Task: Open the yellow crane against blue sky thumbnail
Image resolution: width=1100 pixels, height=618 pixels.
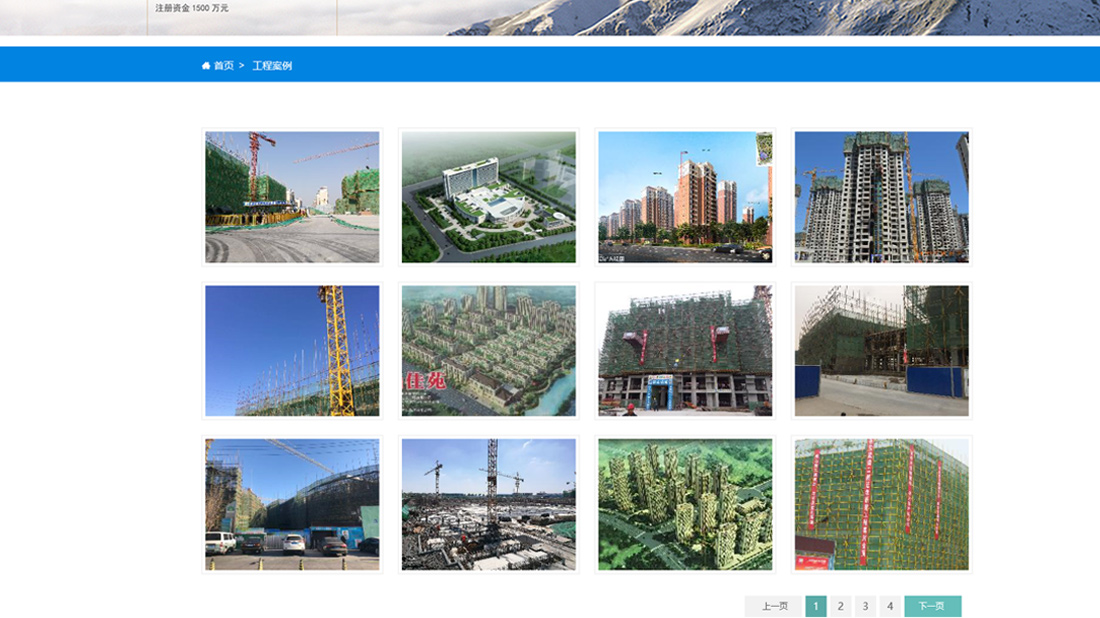Action: 292,350
